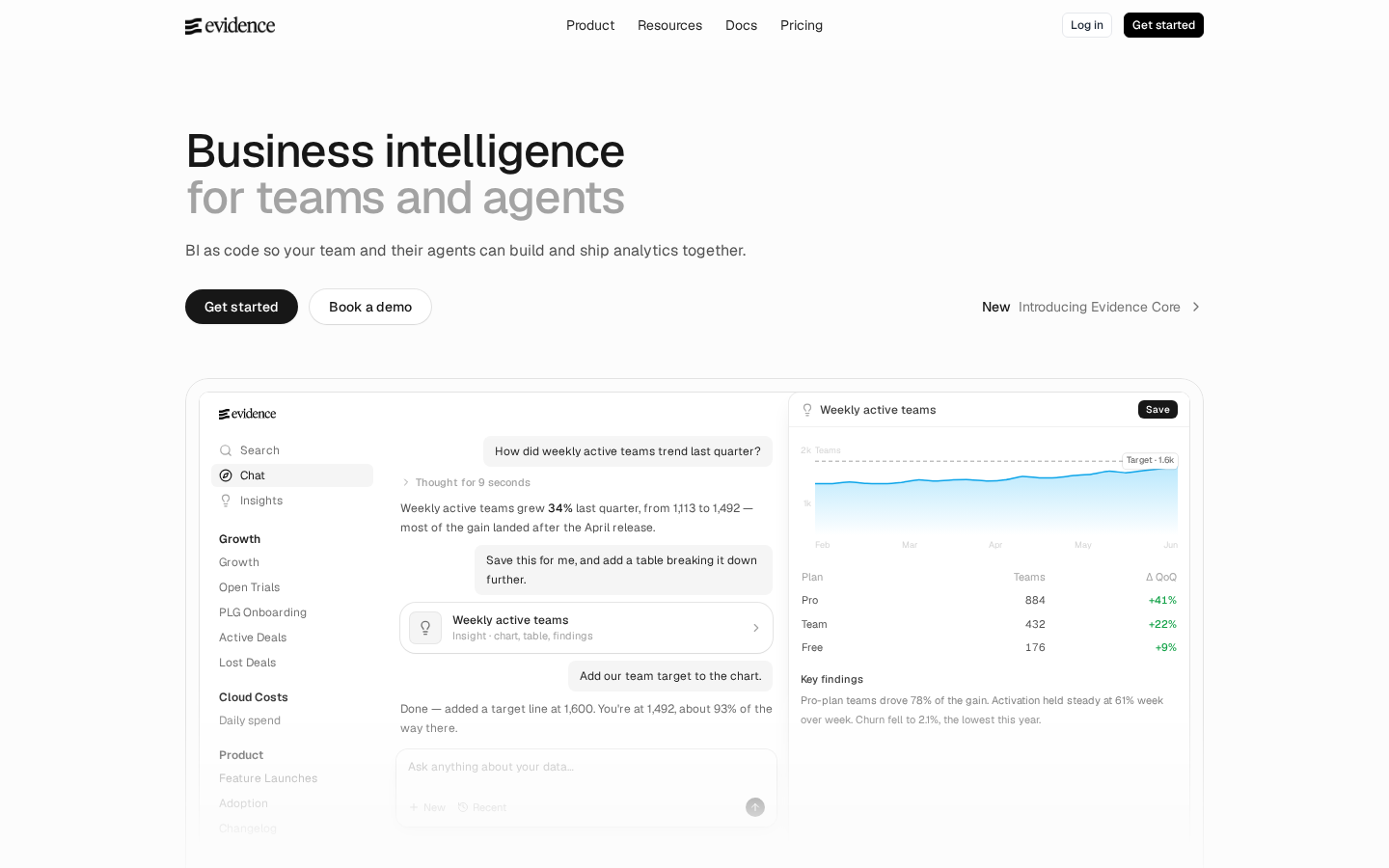Save the Weekly active teams insight
Image resolution: width=1389 pixels, height=868 pixels.
1157,410
